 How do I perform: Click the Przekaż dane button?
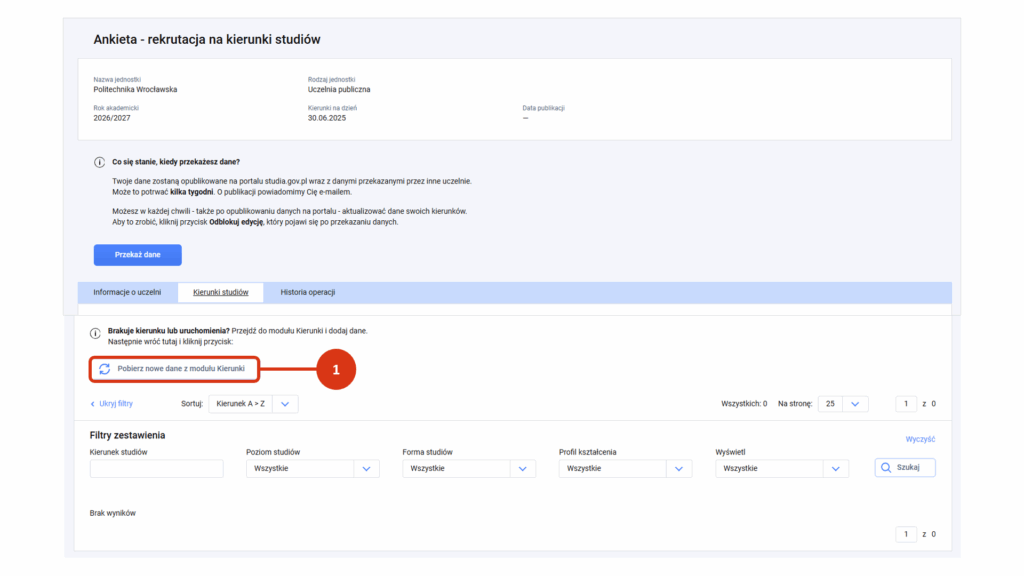pyautogui.click(x=138, y=255)
